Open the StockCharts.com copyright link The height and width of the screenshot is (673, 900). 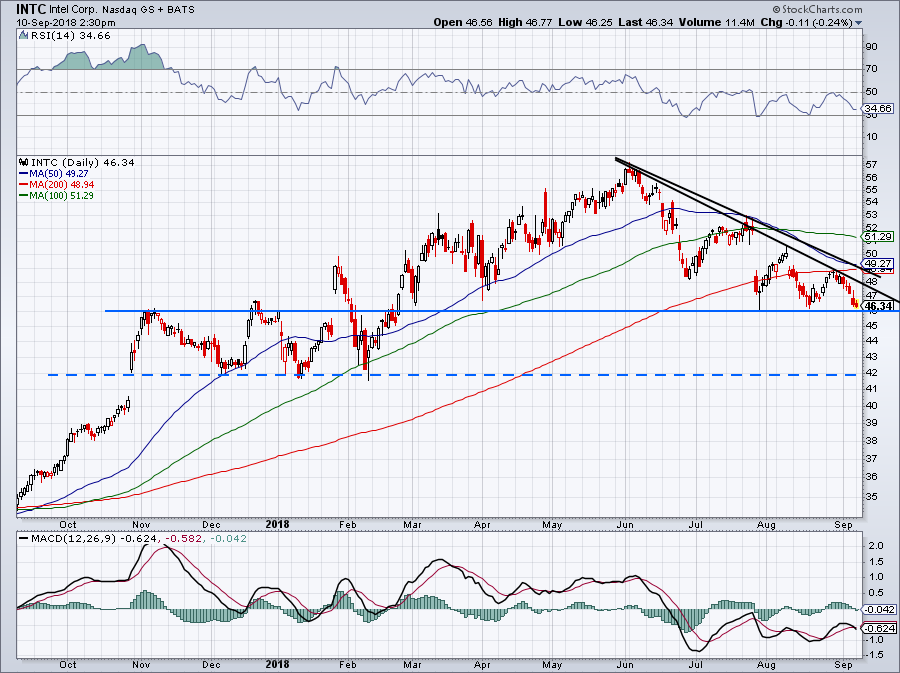(817, 9)
